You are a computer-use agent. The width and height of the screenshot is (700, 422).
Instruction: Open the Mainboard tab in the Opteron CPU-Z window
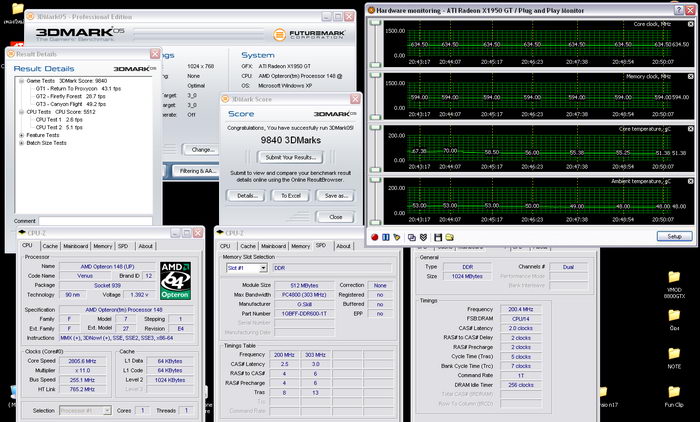(x=75, y=246)
